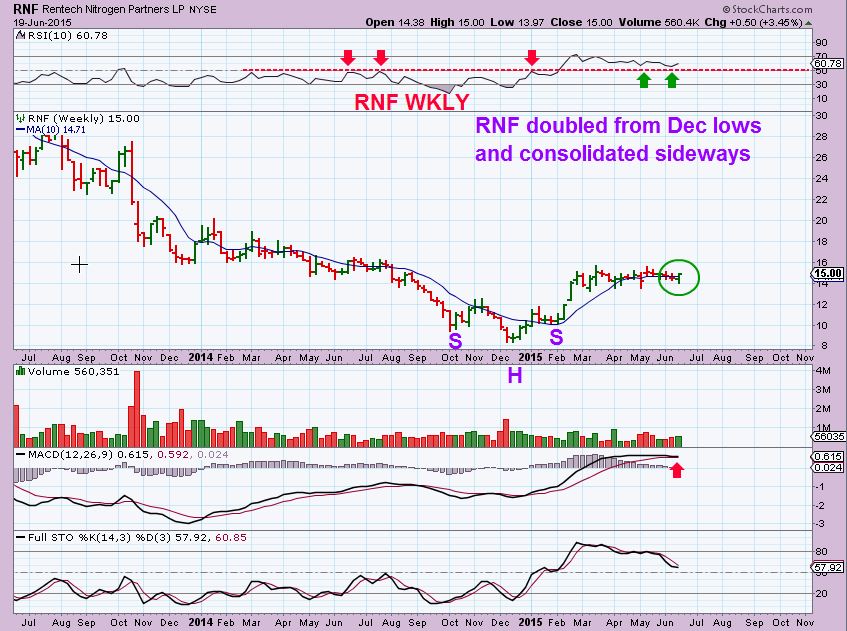The width and height of the screenshot is (847, 631).
Task: Click 2014 on the bottom time axis
Action: point(200,622)
